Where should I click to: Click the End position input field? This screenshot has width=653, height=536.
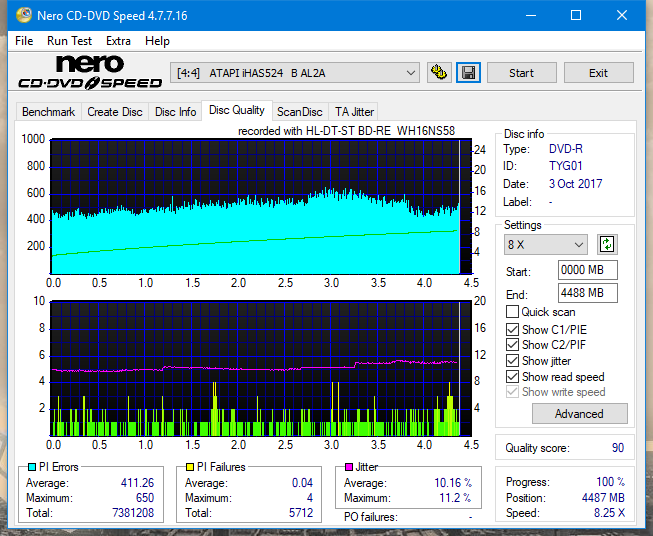[587, 293]
